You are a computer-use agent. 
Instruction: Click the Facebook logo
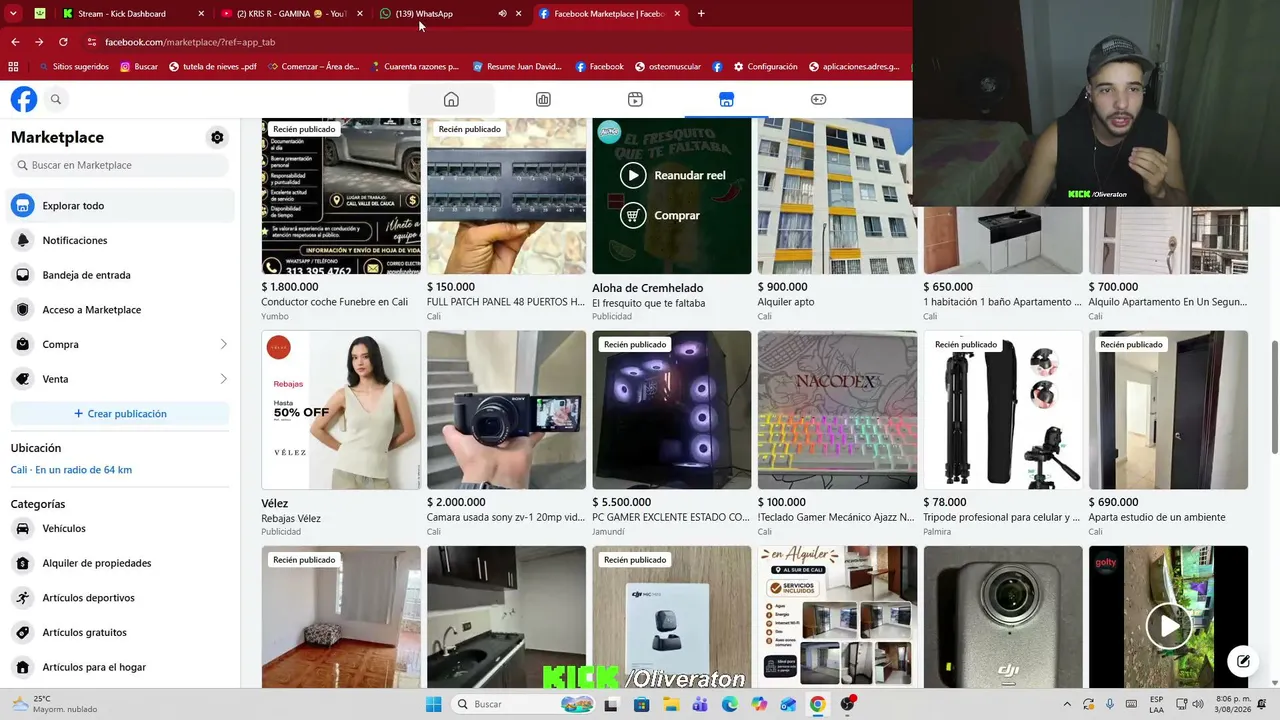tap(24, 99)
